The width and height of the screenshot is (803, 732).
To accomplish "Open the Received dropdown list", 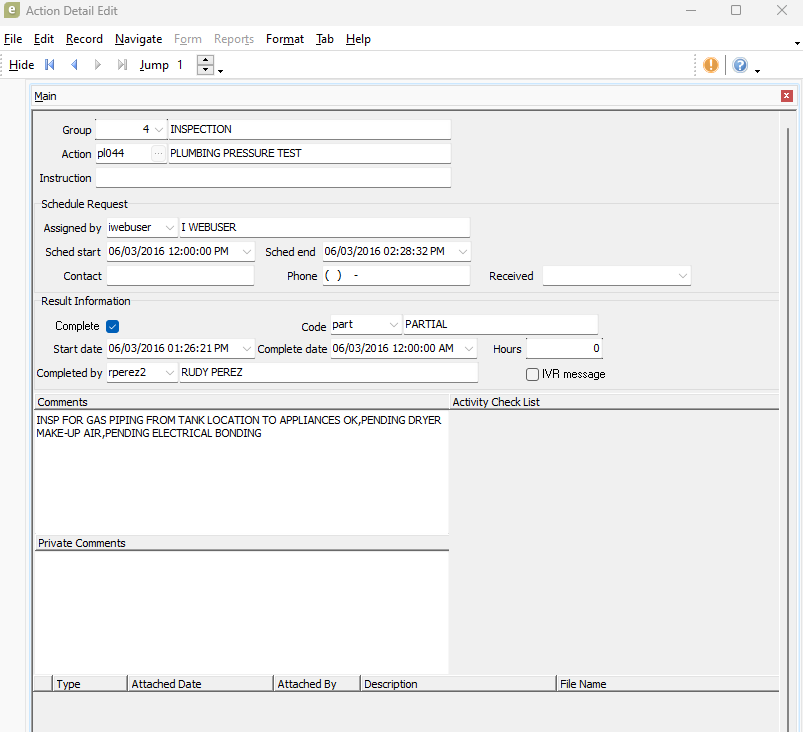I will (x=683, y=276).
